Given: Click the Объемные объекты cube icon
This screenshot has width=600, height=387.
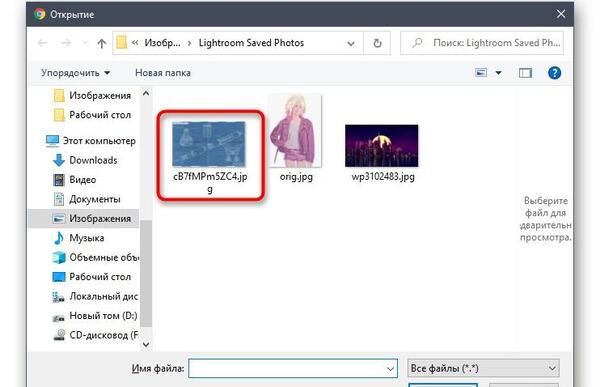Looking at the screenshot, I should (59, 257).
